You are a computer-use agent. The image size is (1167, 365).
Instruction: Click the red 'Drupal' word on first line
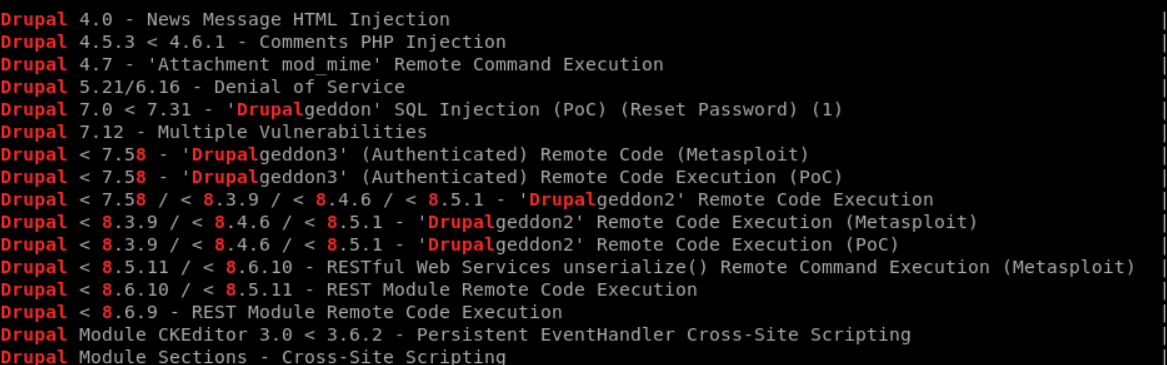pyautogui.click(x=33, y=20)
